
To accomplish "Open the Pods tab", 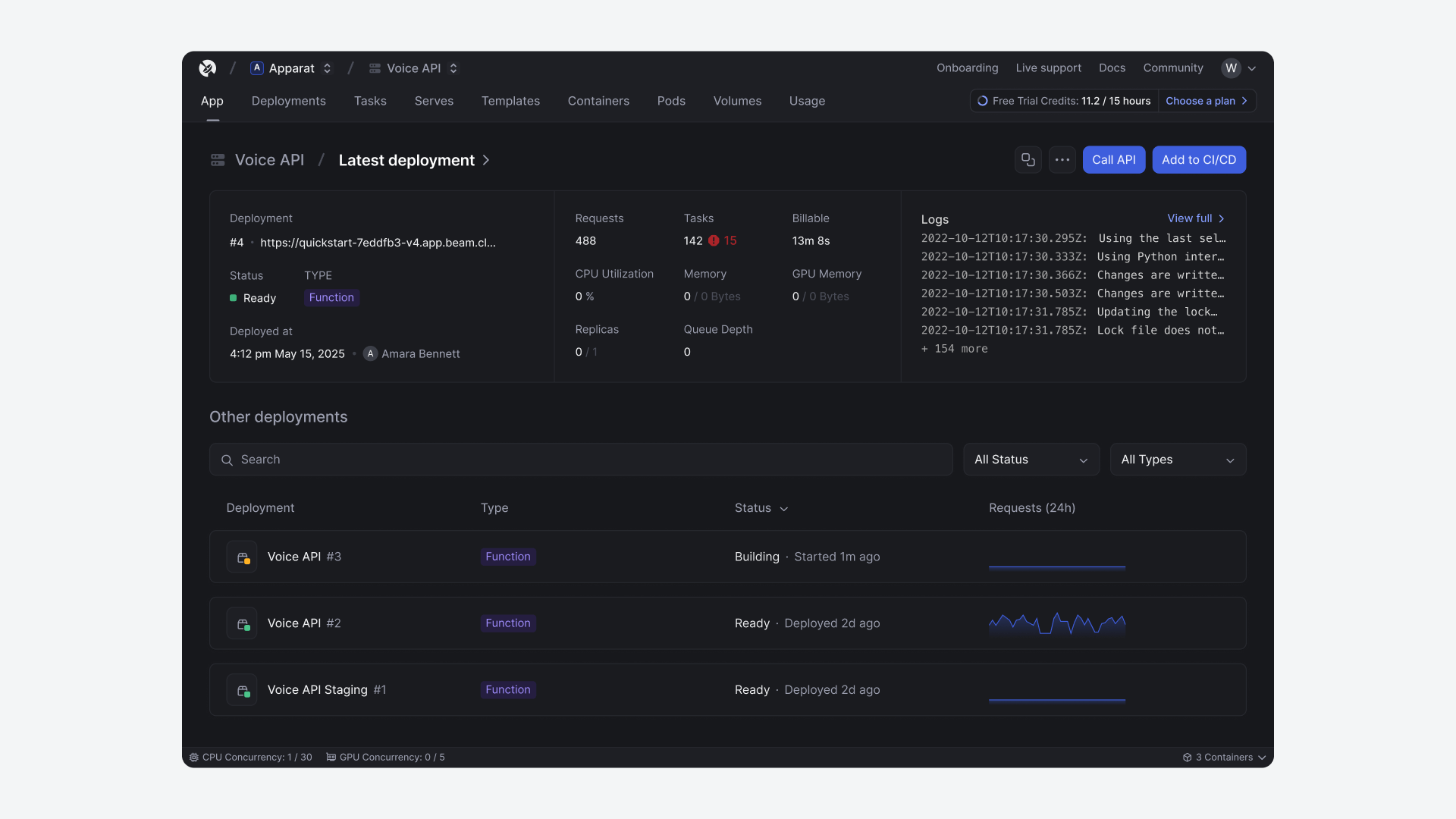I will click(671, 101).
